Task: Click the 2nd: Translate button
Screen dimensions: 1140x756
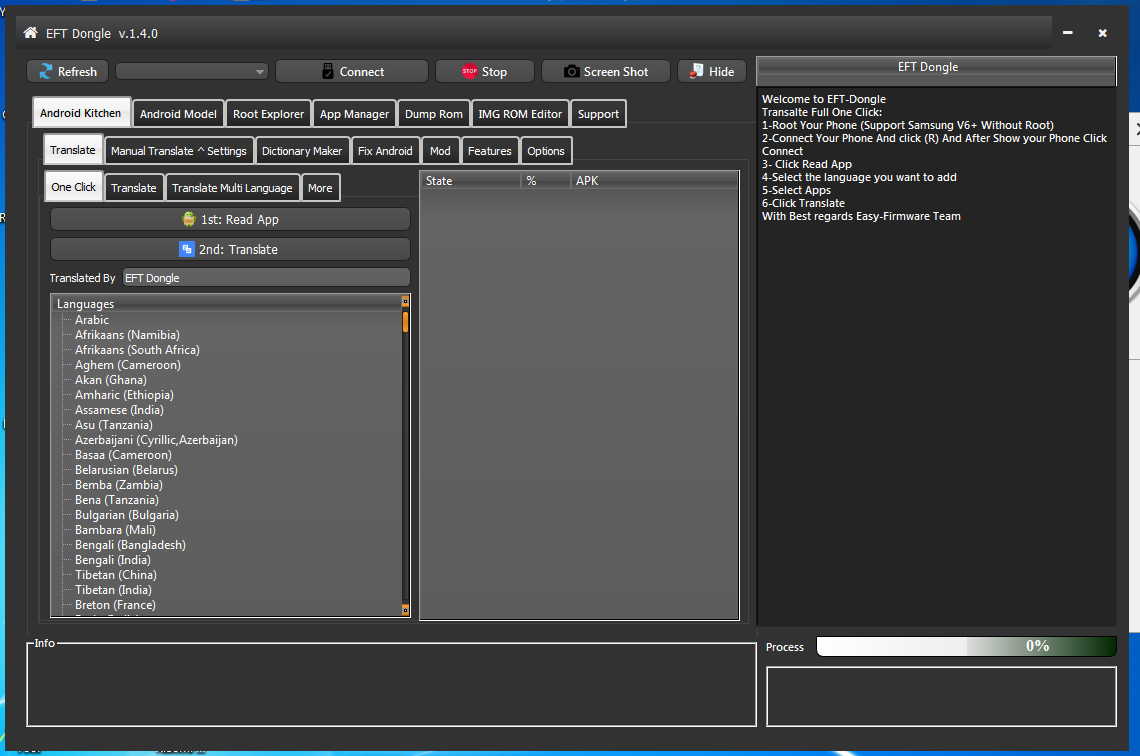Action: [x=230, y=248]
